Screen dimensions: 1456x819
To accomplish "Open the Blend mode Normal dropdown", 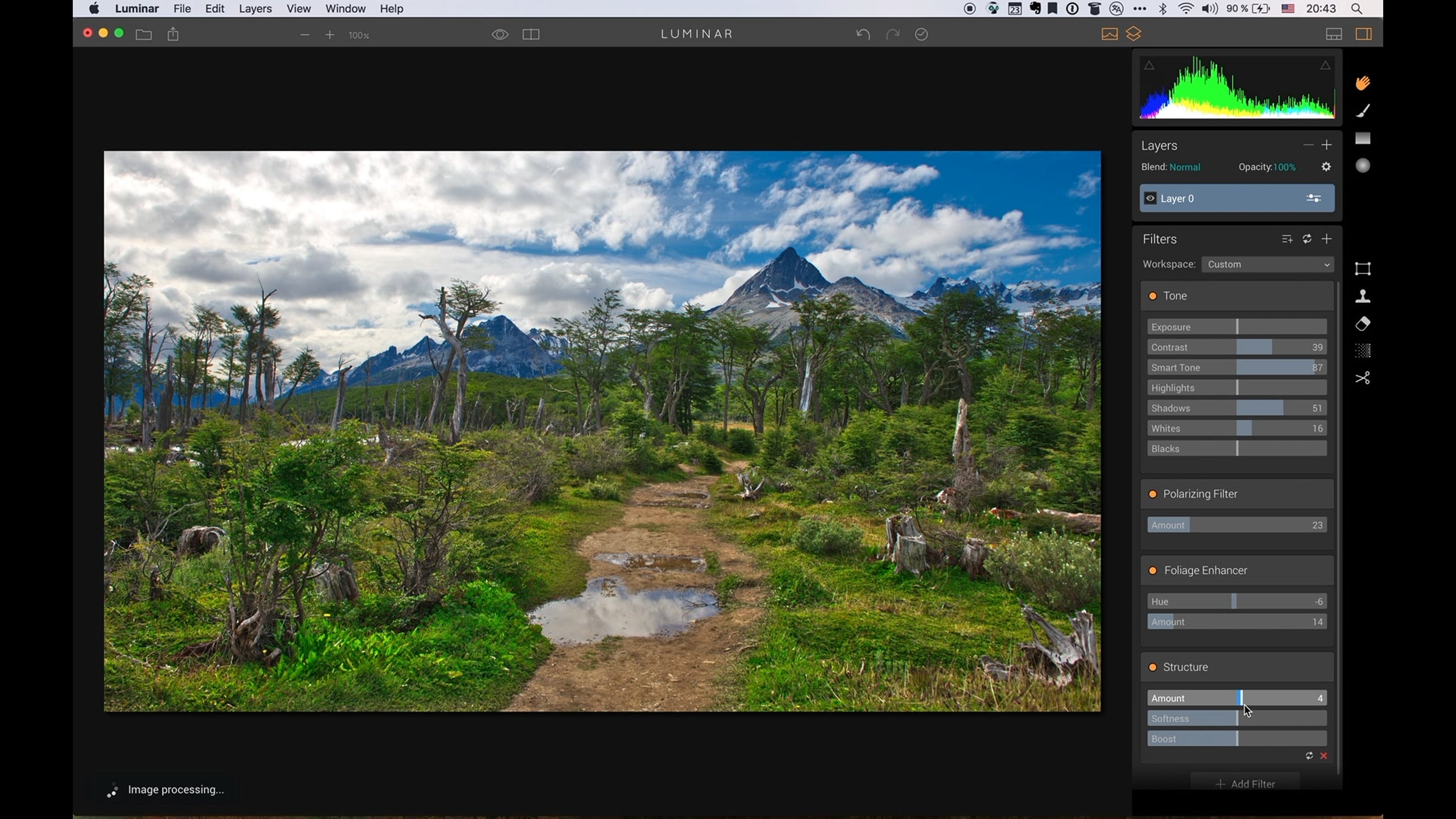I will (1184, 167).
